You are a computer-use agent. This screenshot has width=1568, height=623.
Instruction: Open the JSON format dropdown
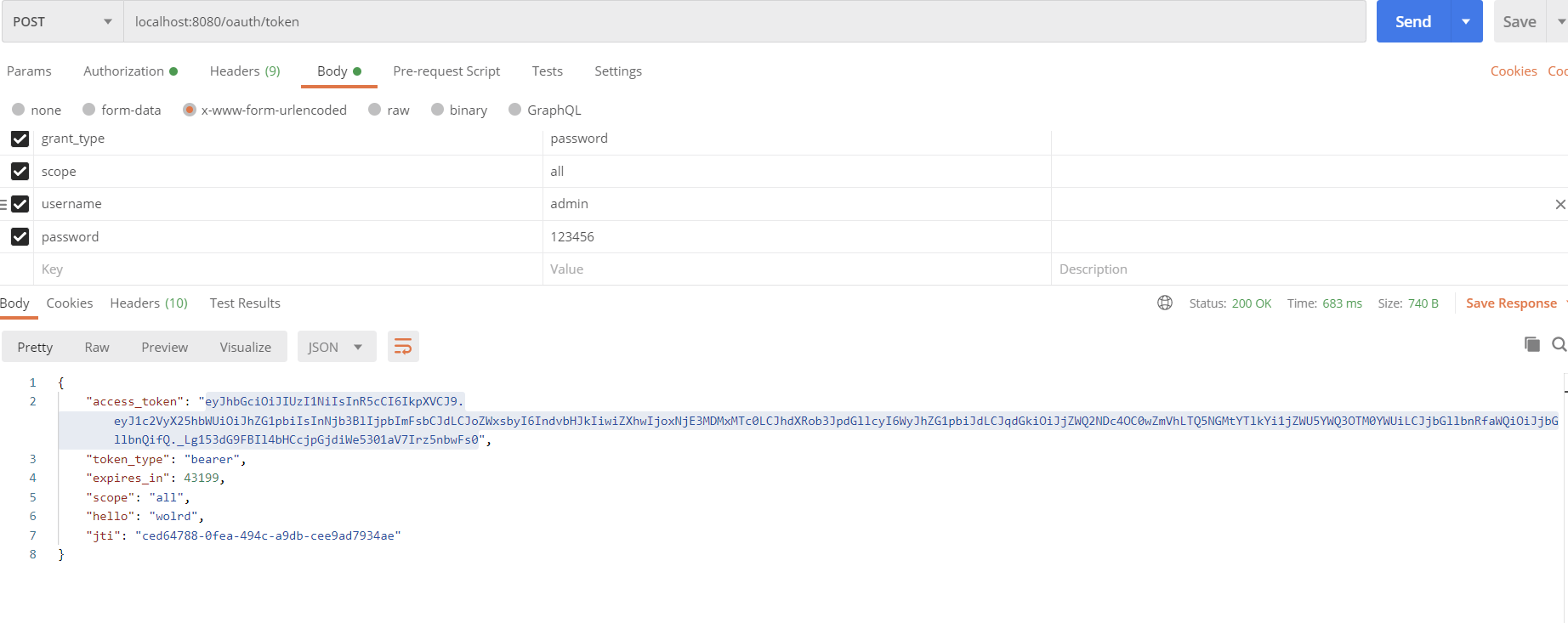coord(336,347)
